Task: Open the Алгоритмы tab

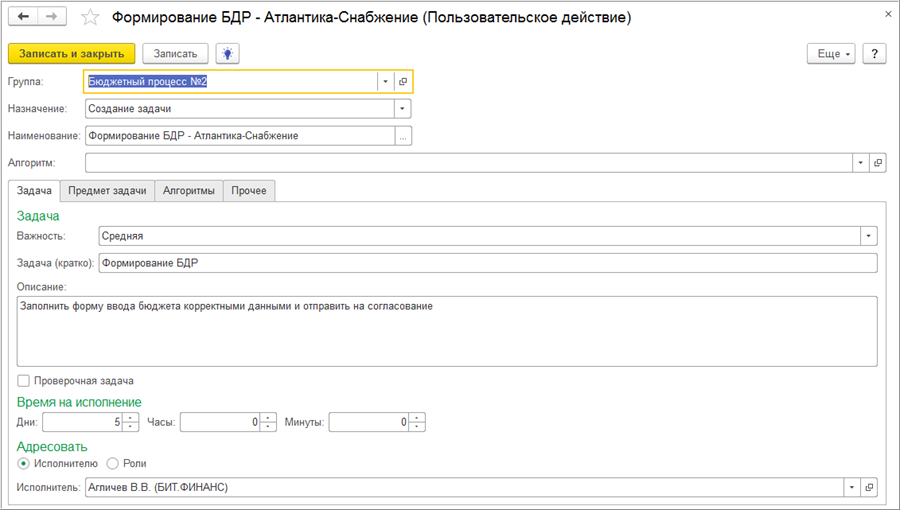Action: pyautogui.click(x=188, y=190)
